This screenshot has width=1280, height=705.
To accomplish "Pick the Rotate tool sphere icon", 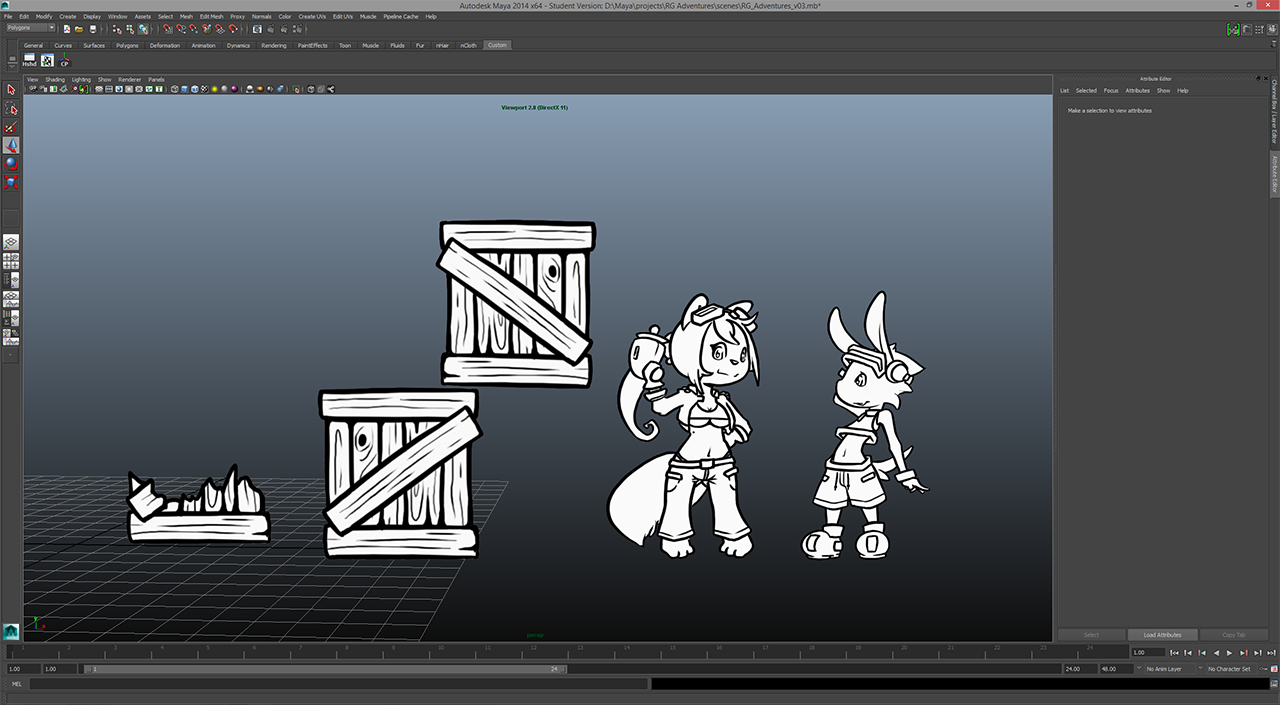I will pyautogui.click(x=11, y=164).
